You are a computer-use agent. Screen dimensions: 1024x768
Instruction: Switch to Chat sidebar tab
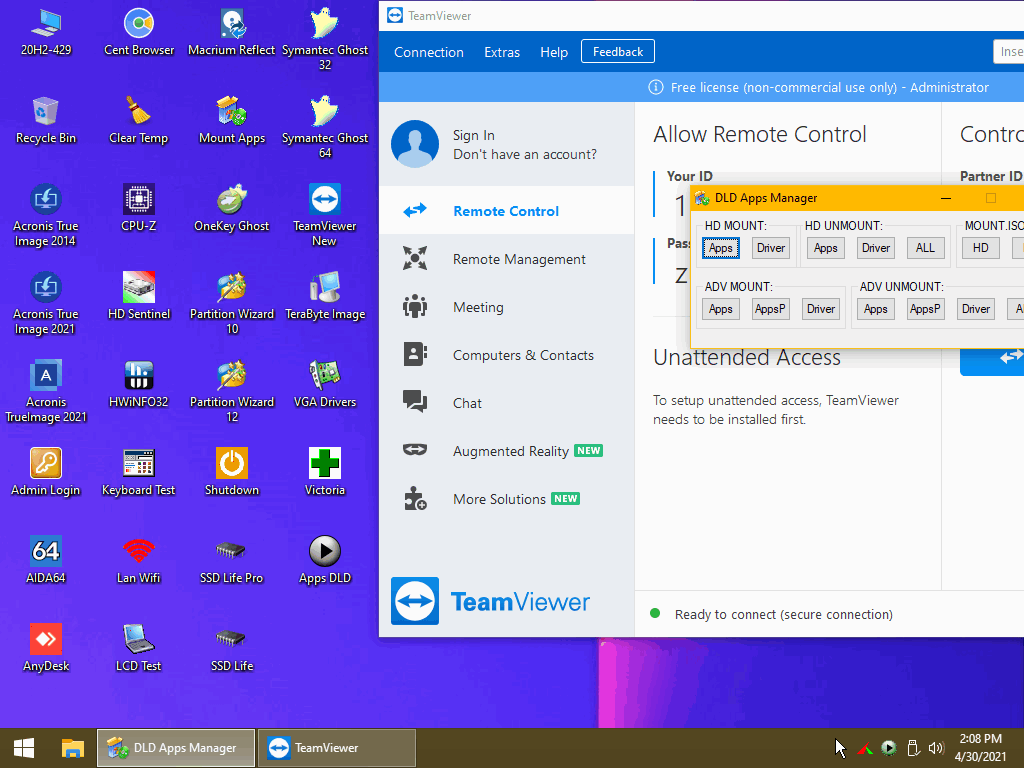(x=506, y=403)
